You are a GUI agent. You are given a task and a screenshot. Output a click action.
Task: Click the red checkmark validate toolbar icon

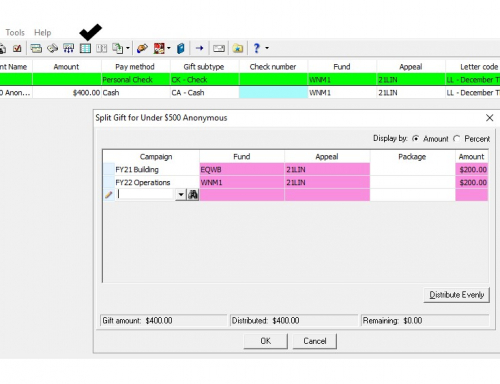[17, 48]
